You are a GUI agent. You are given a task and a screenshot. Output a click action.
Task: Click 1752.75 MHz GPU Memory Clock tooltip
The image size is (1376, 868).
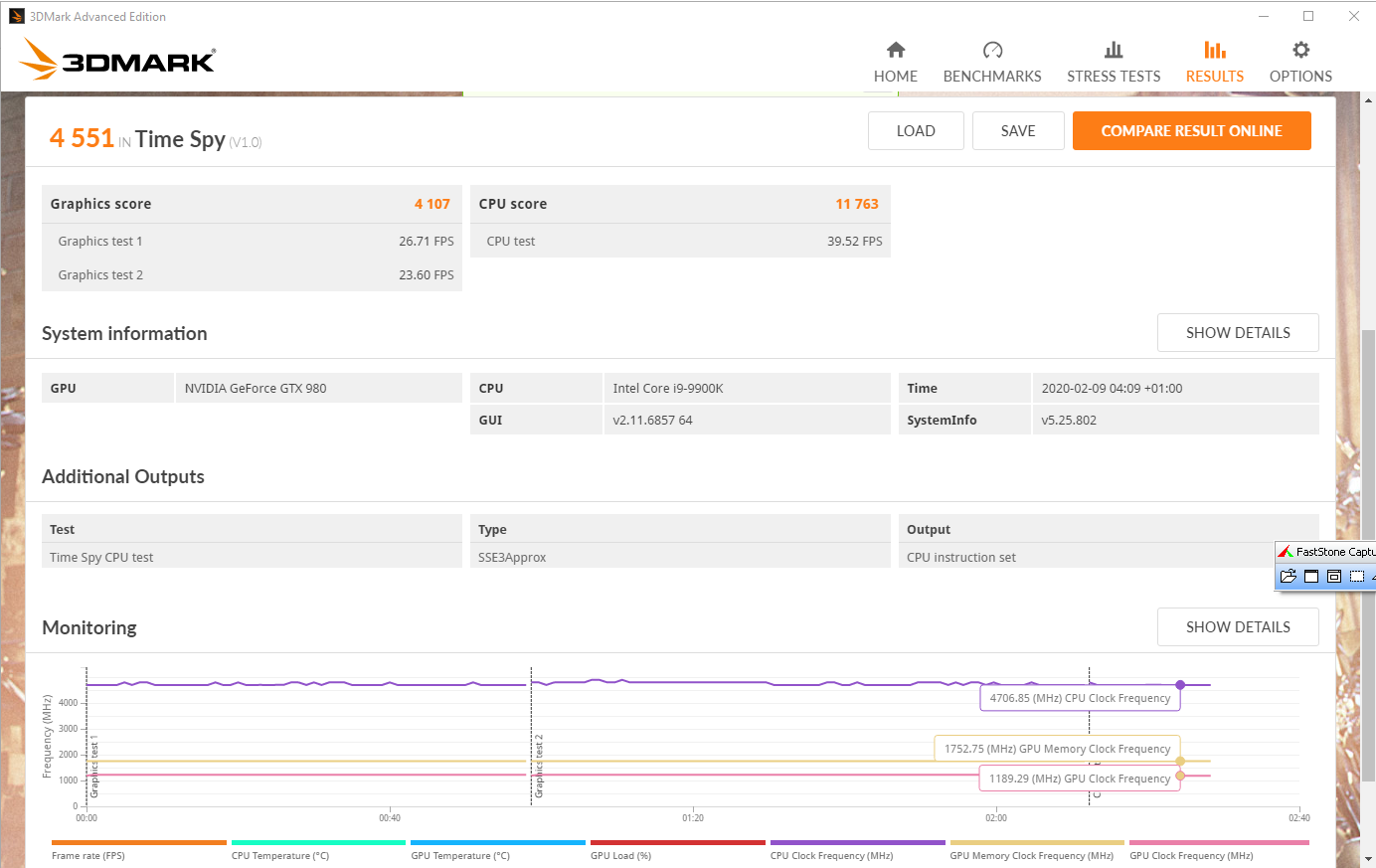pyautogui.click(x=1057, y=749)
